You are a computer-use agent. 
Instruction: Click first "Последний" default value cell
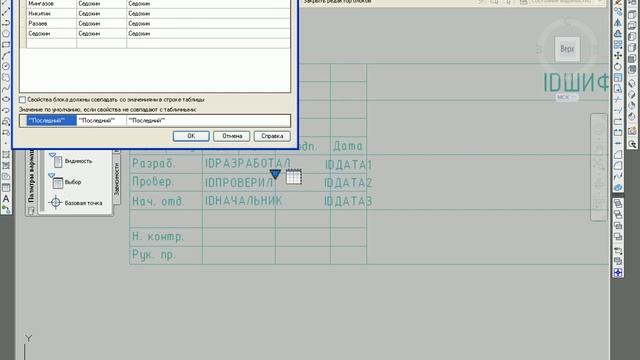[x=51, y=120]
